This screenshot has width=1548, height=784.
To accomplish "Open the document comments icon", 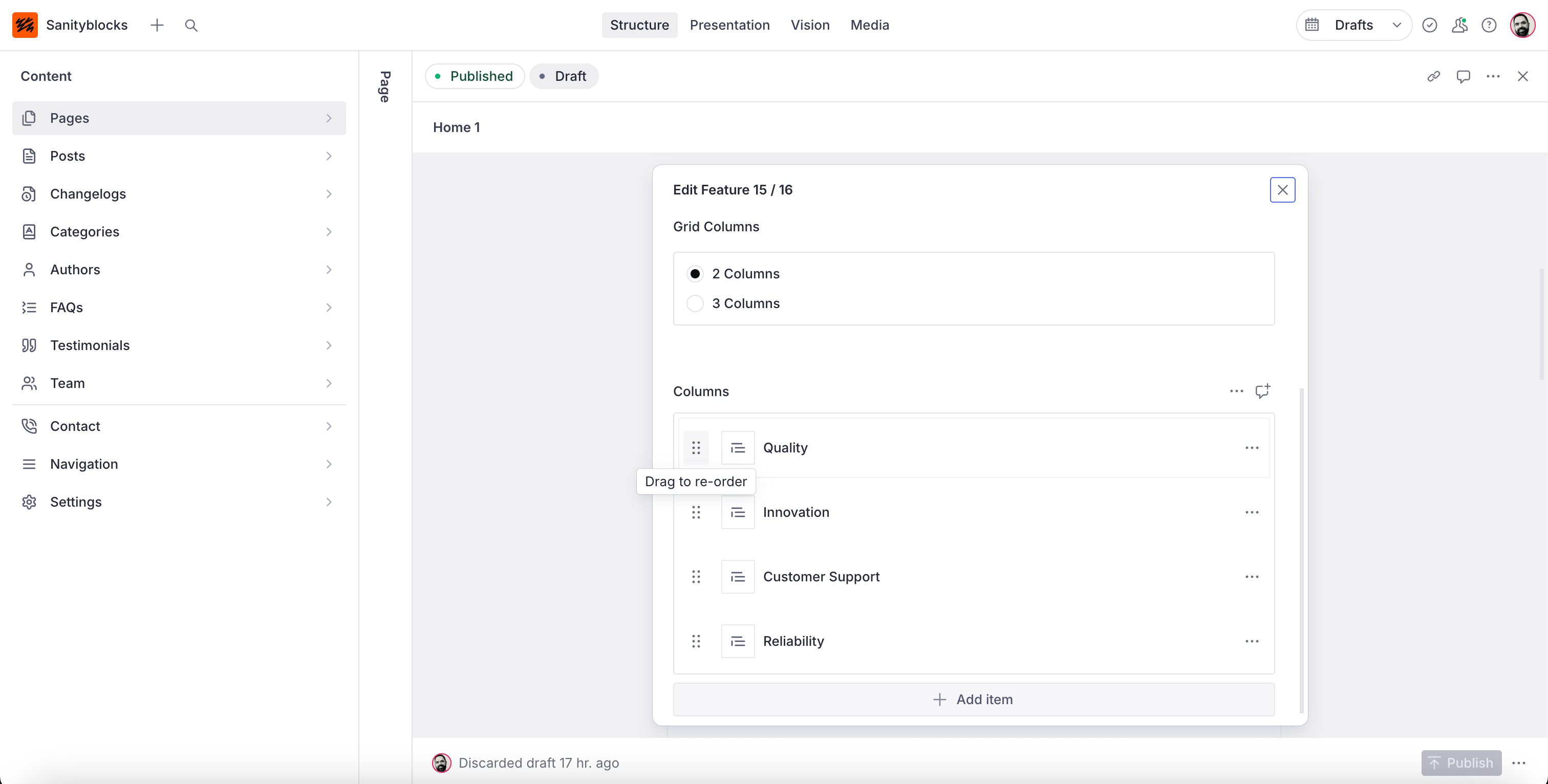I will pyautogui.click(x=1463, y=76).
